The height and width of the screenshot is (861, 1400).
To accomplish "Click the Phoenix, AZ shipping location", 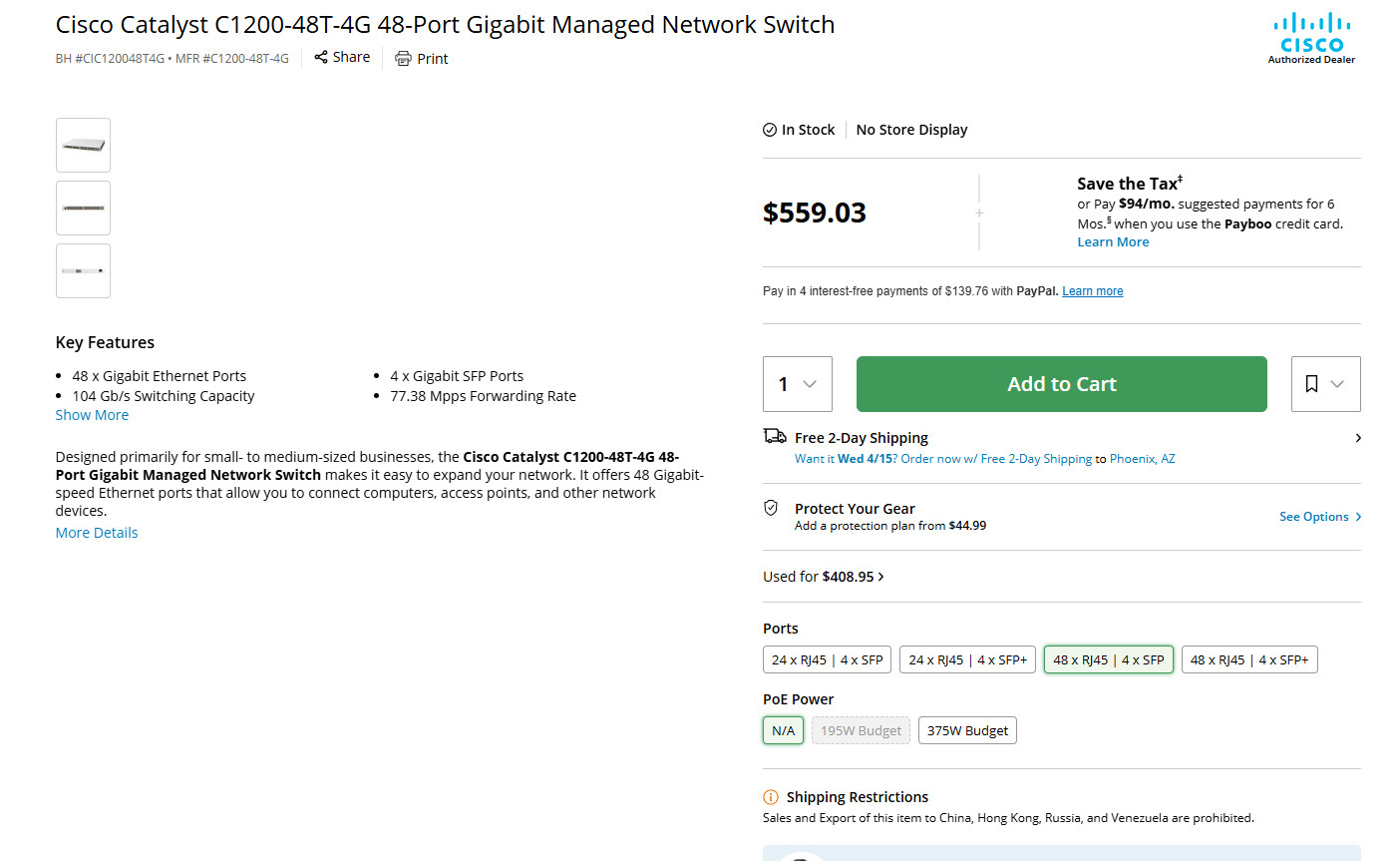I will [x=1142, y=459].
